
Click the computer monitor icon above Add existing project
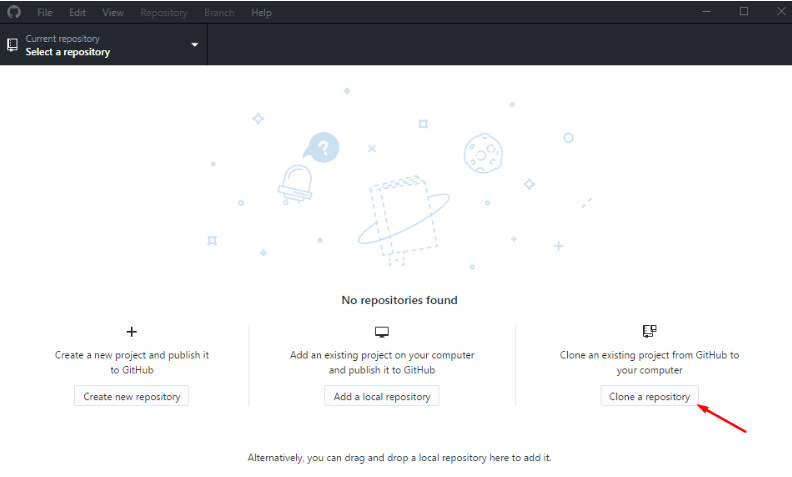[x=382, y=332]
